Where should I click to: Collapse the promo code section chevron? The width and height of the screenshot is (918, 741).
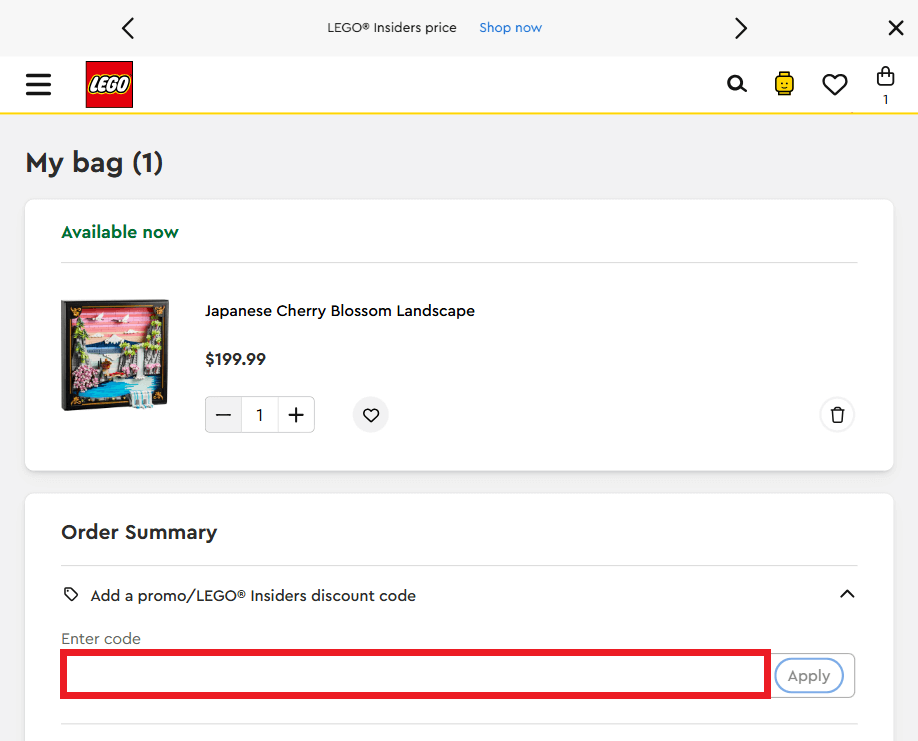coord(847,593)
